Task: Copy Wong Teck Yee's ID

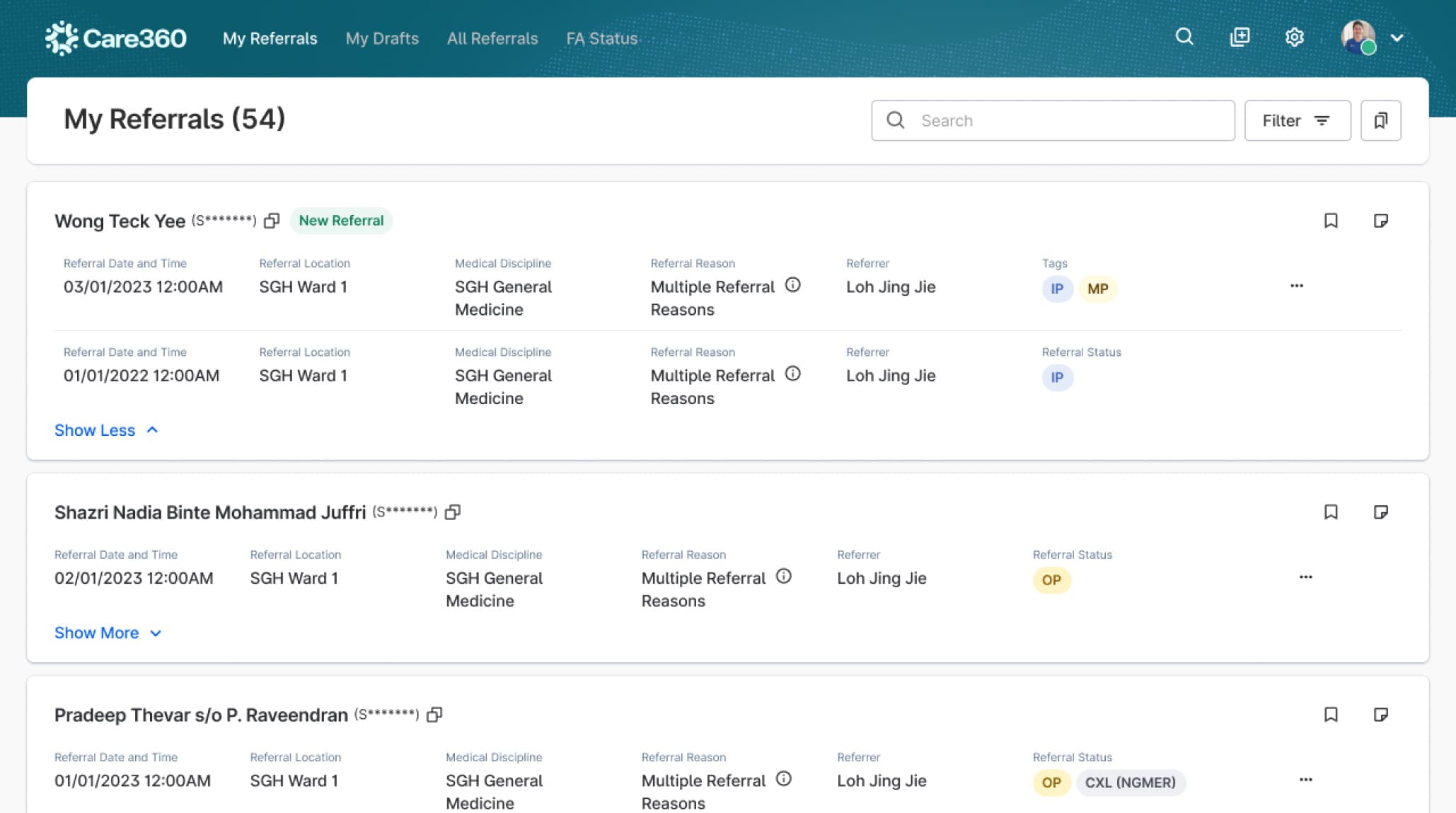Action: (272, 221)
